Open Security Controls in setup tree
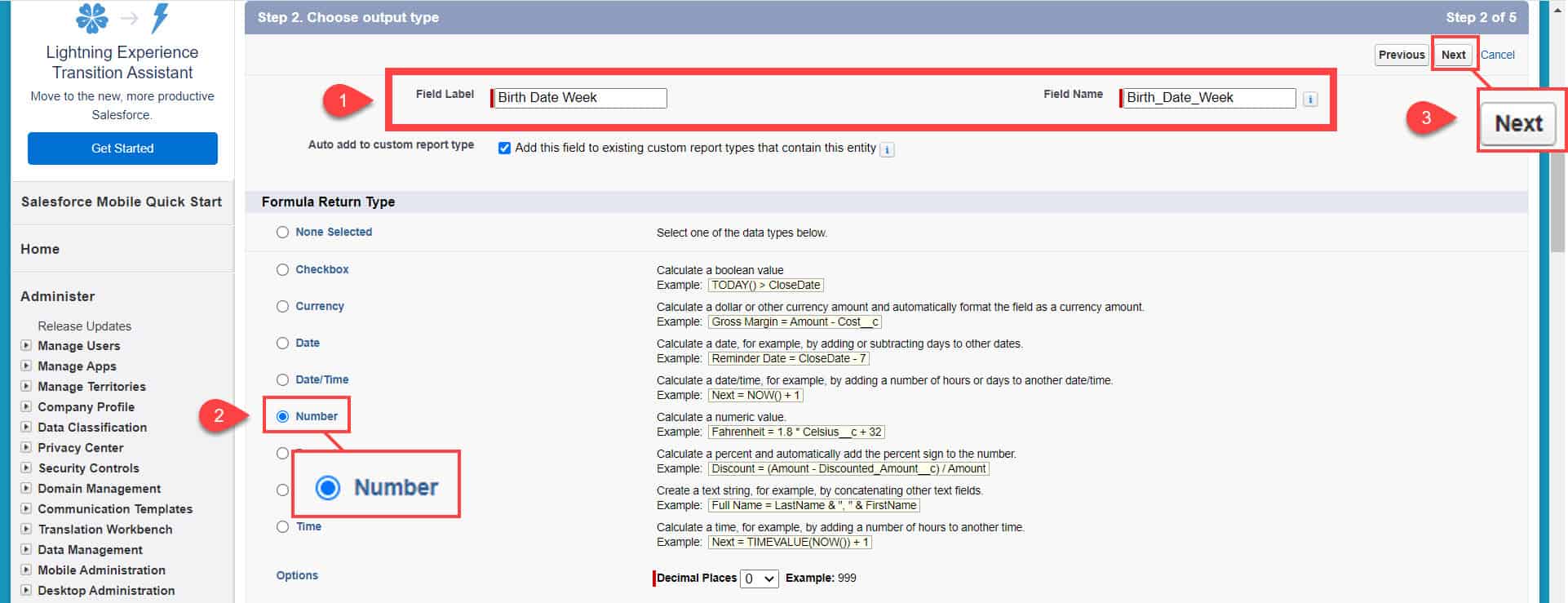The image size is (1568, 603). pyautogui.click(x=88, y=468)
